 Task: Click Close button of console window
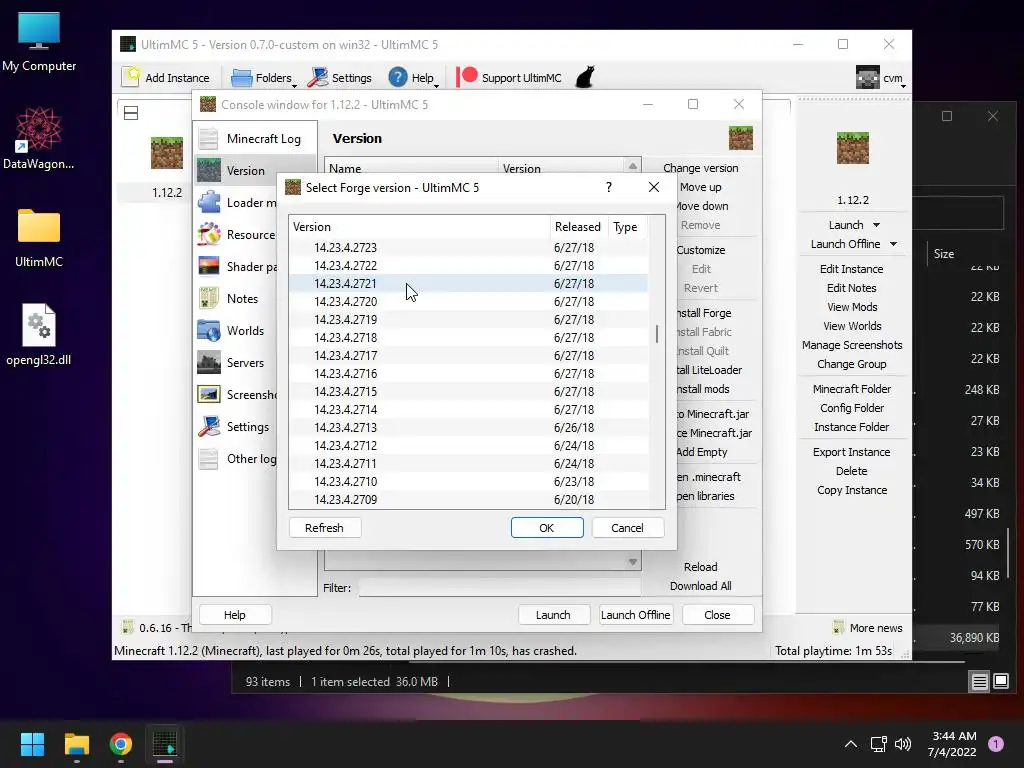pos(717,615)
